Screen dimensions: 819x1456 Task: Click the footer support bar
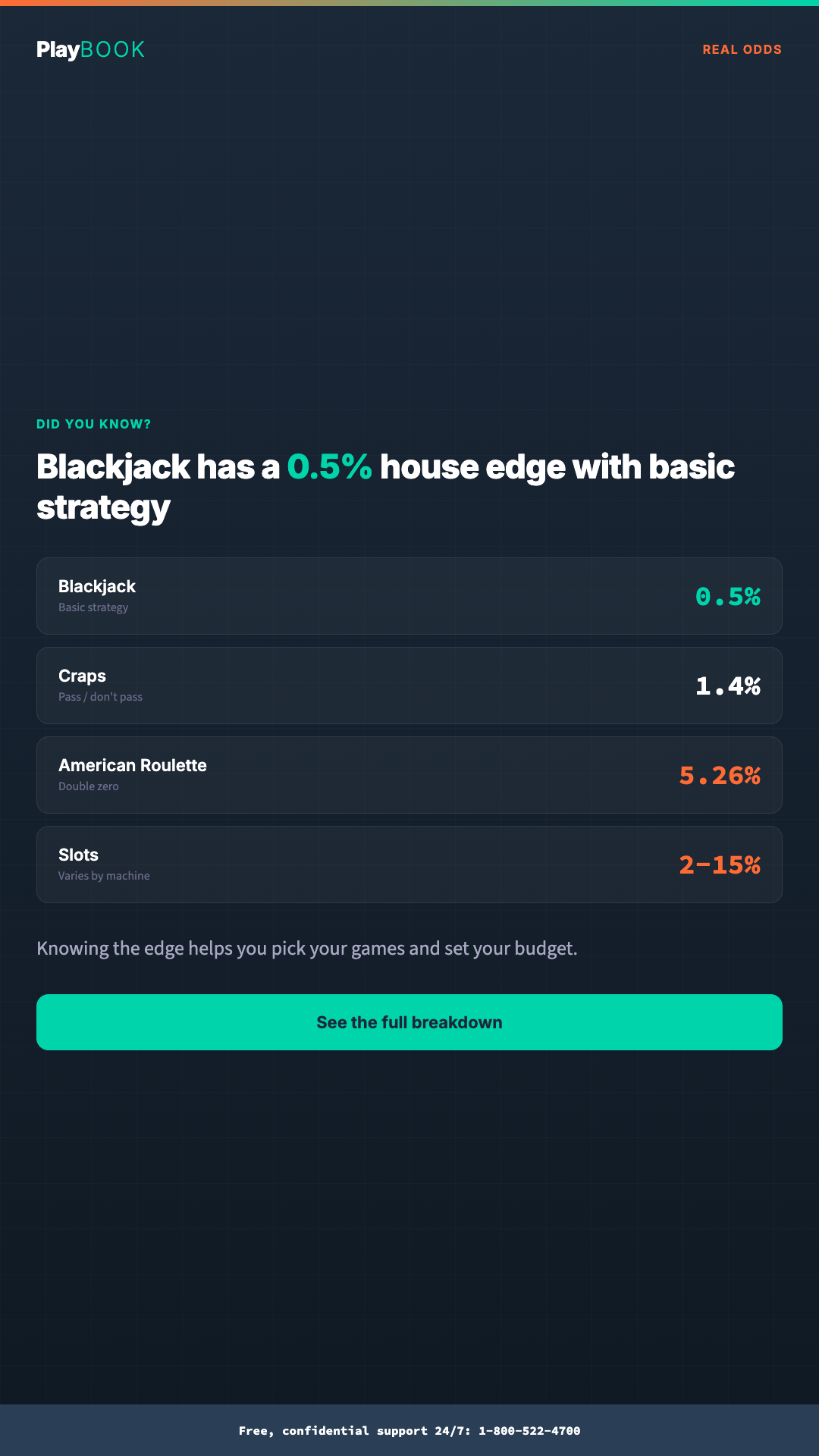click(x=409, y=1430)
